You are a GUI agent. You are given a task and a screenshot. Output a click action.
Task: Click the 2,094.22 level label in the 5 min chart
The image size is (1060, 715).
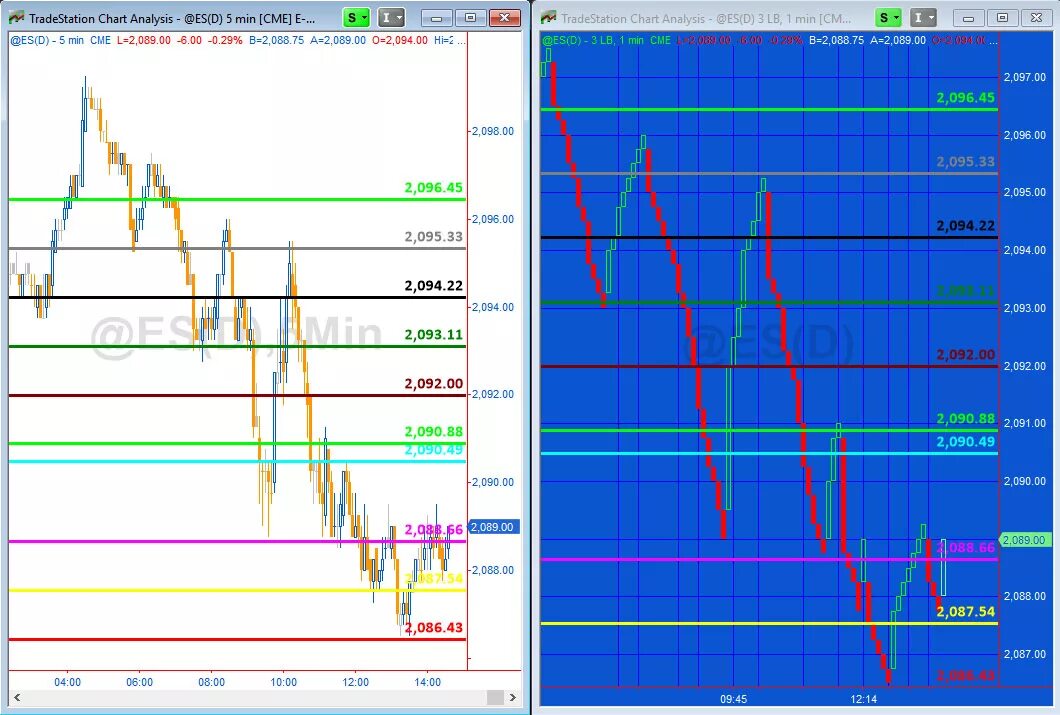(x=433, y=286)
